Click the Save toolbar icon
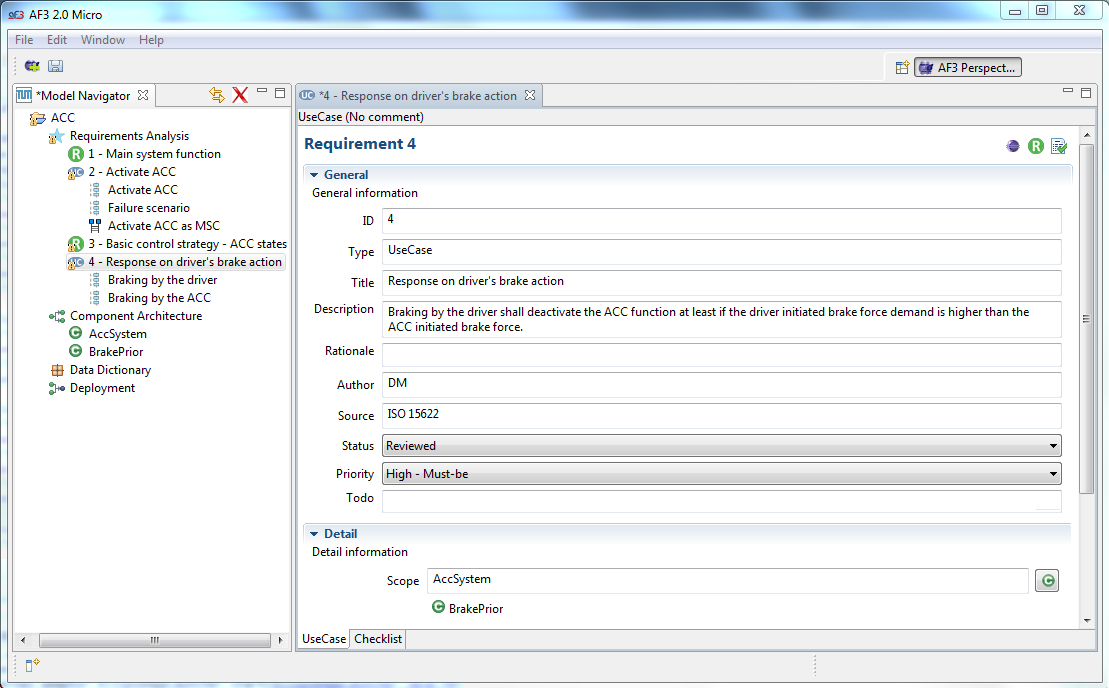Screen dimensions: 1109x688 point(55,66)
